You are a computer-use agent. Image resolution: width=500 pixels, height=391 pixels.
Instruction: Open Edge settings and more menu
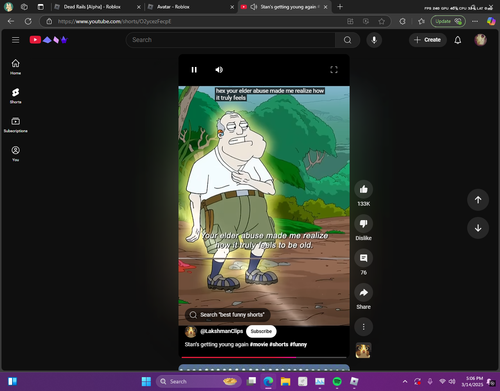click(x=475, y=21)
